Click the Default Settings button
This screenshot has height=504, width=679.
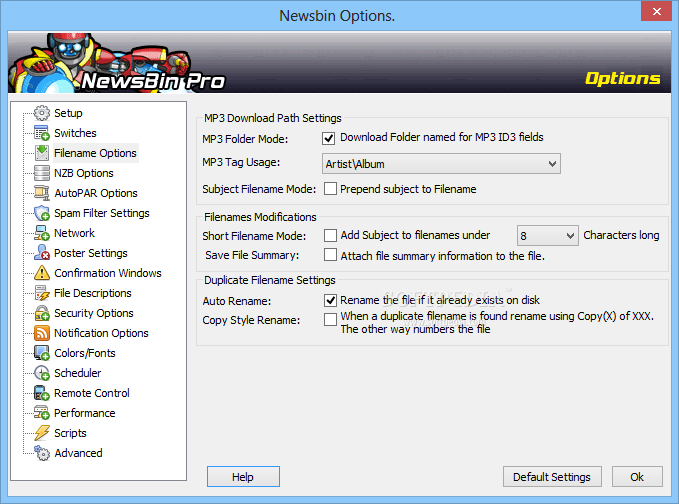point(552,477)
